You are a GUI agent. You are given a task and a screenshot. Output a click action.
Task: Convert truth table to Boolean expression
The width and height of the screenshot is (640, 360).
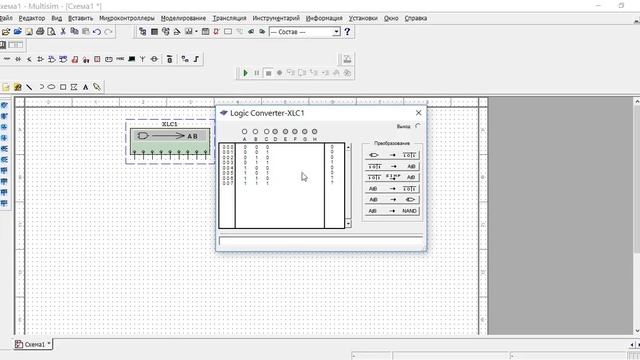tap(391, 167)
